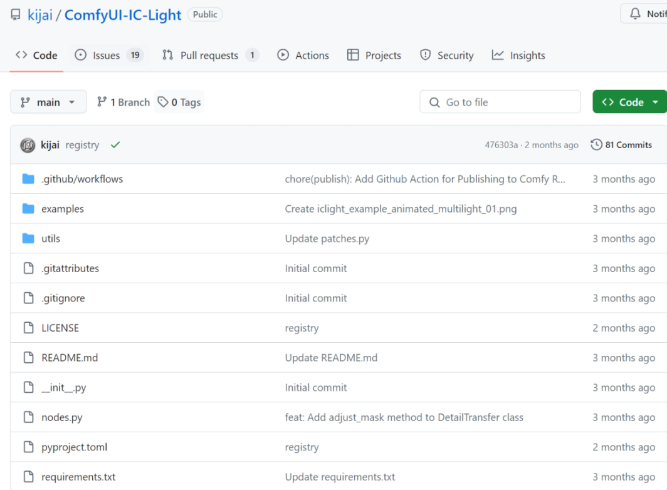This screenshot has height=490, width=667.
Task: View the 0 Tags link
Action: [x=179, y=102]
